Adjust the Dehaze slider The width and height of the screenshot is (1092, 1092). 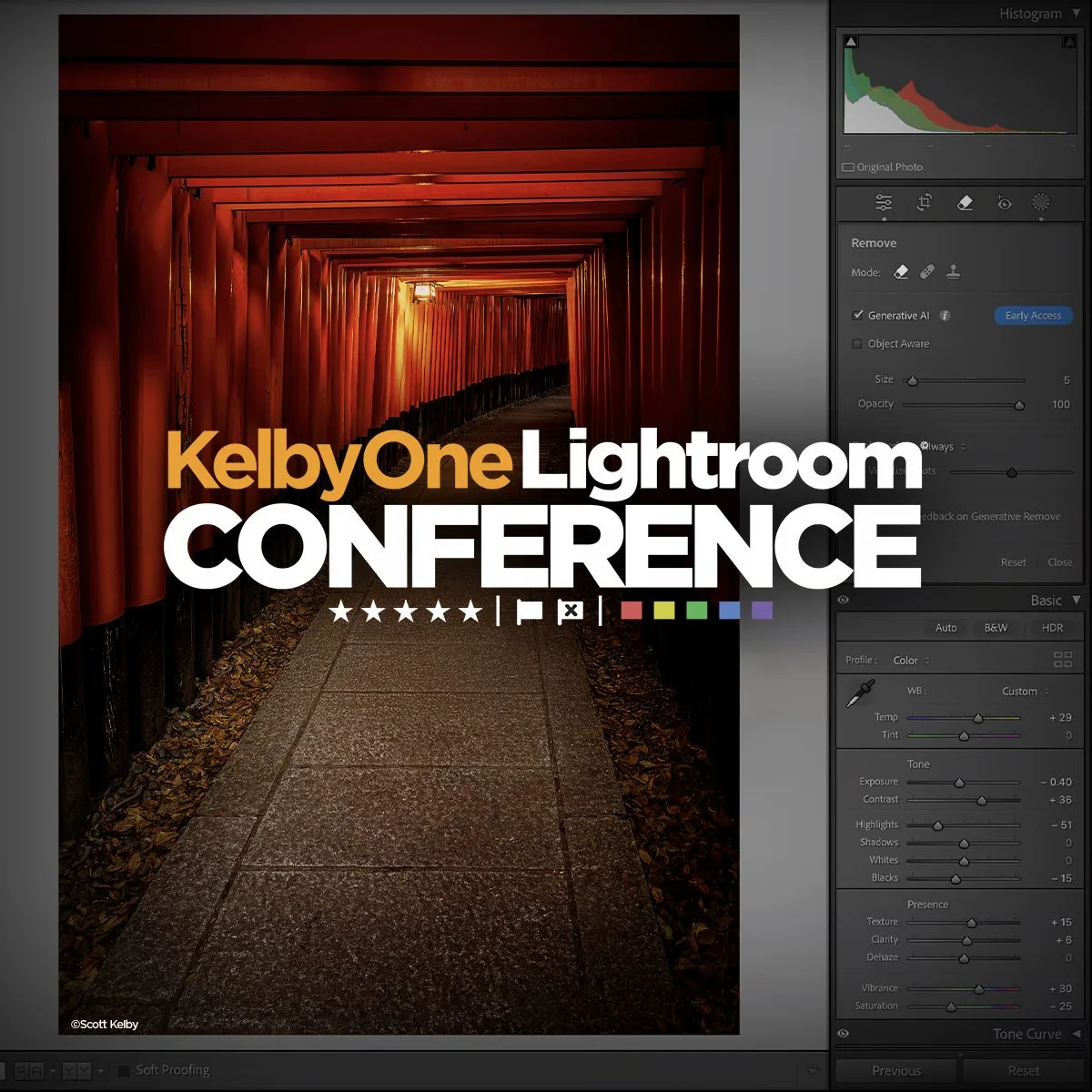pyautogui.click(x=964, y=958)
